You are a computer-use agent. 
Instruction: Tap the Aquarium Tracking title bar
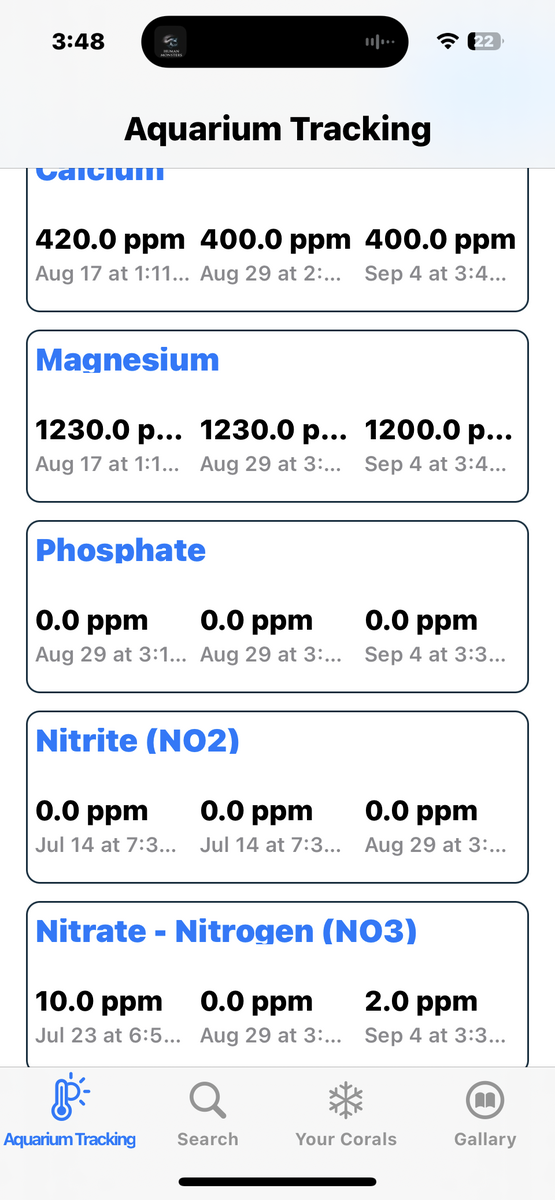tap(278, 129)
